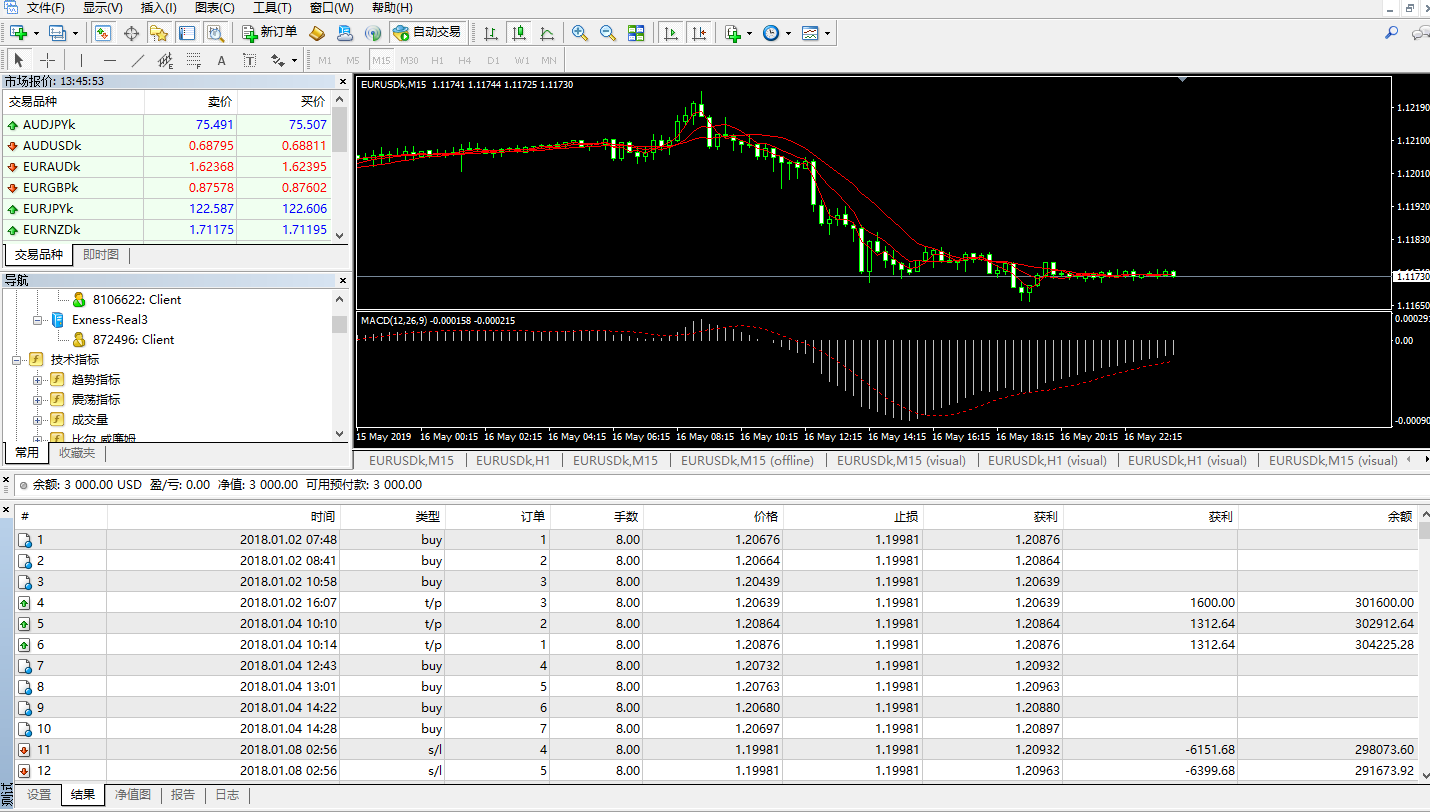Select the text label tool
This screenshot has width=1430, height=812.
250,60
